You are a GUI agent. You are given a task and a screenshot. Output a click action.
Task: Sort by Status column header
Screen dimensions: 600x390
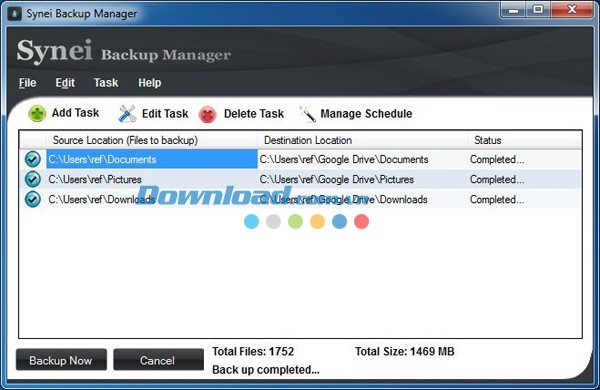(x=525, y=140)
